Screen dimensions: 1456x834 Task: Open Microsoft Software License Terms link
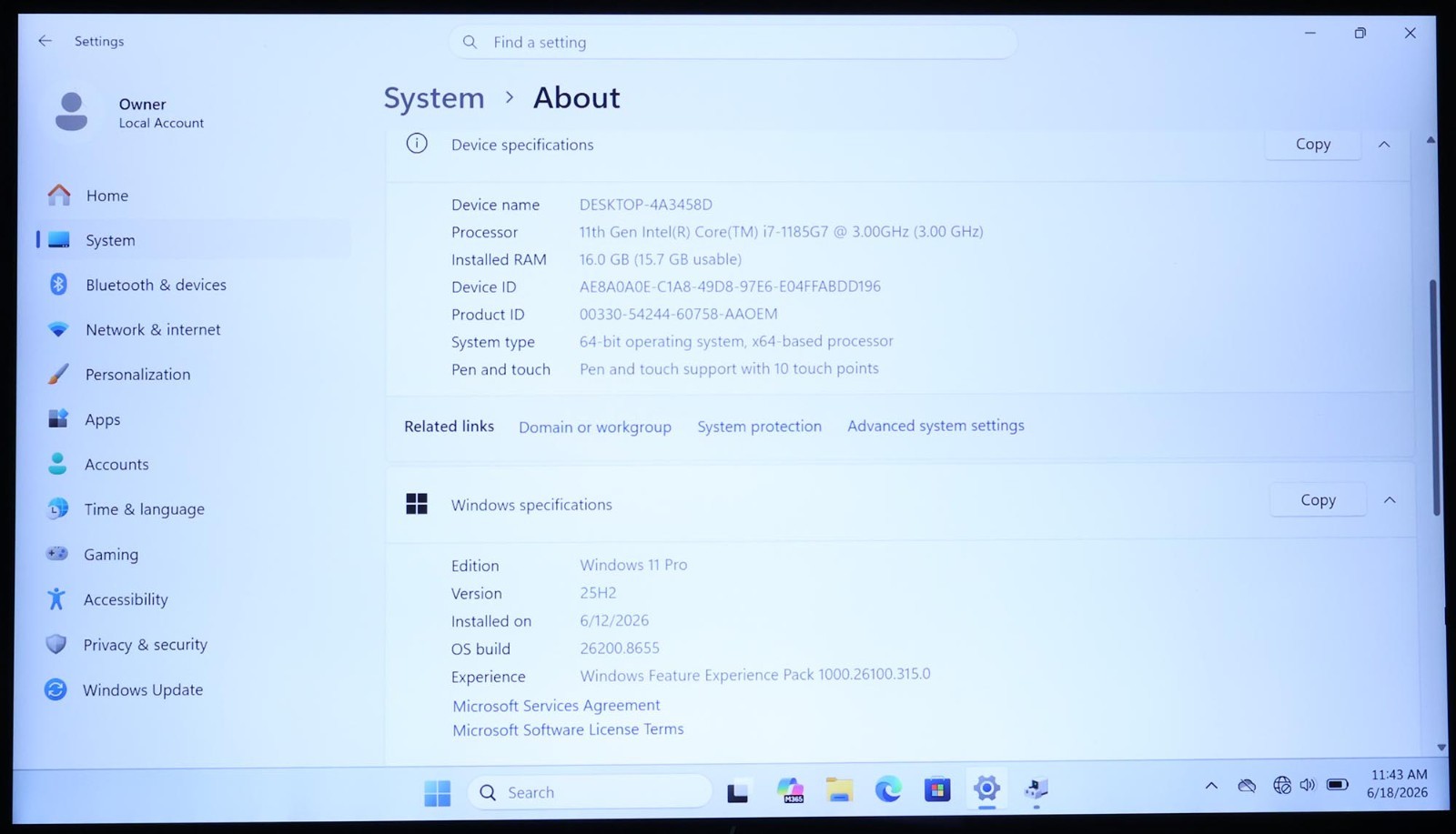568,729
